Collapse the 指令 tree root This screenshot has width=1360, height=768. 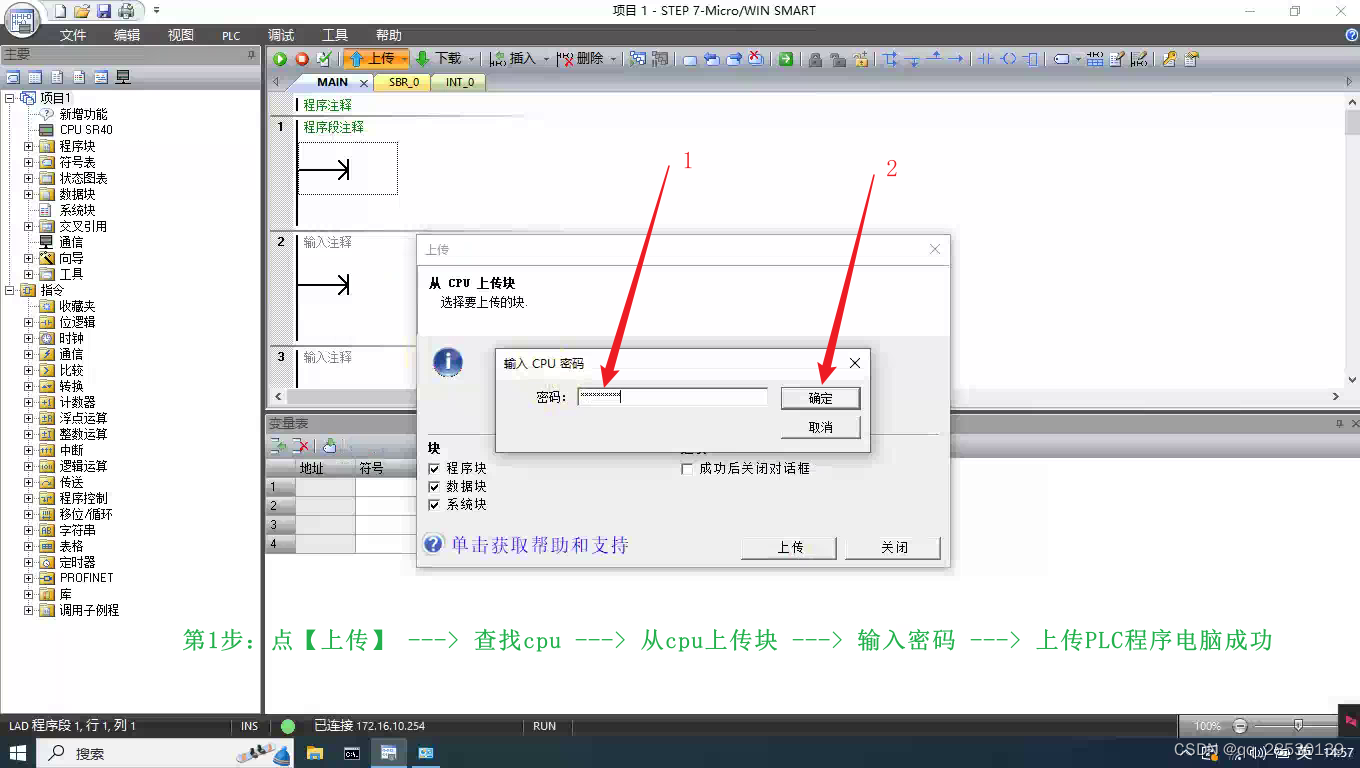[x=10, y=290]
